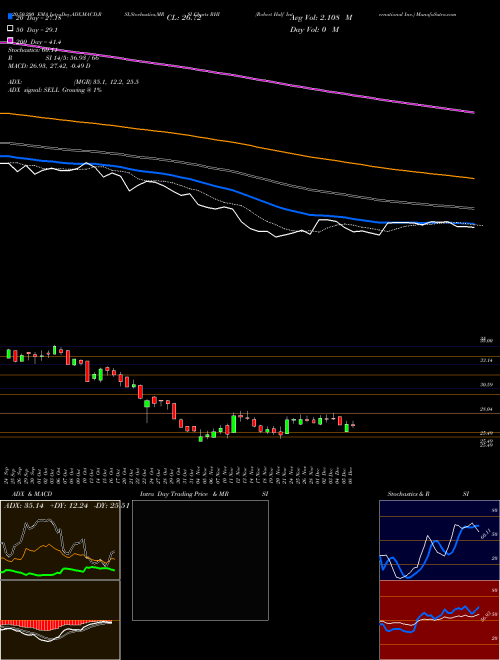Viewport: 500px width, 660px height.
Task: Click the last red candlestick on the price chart
Action: pos(353,425)
